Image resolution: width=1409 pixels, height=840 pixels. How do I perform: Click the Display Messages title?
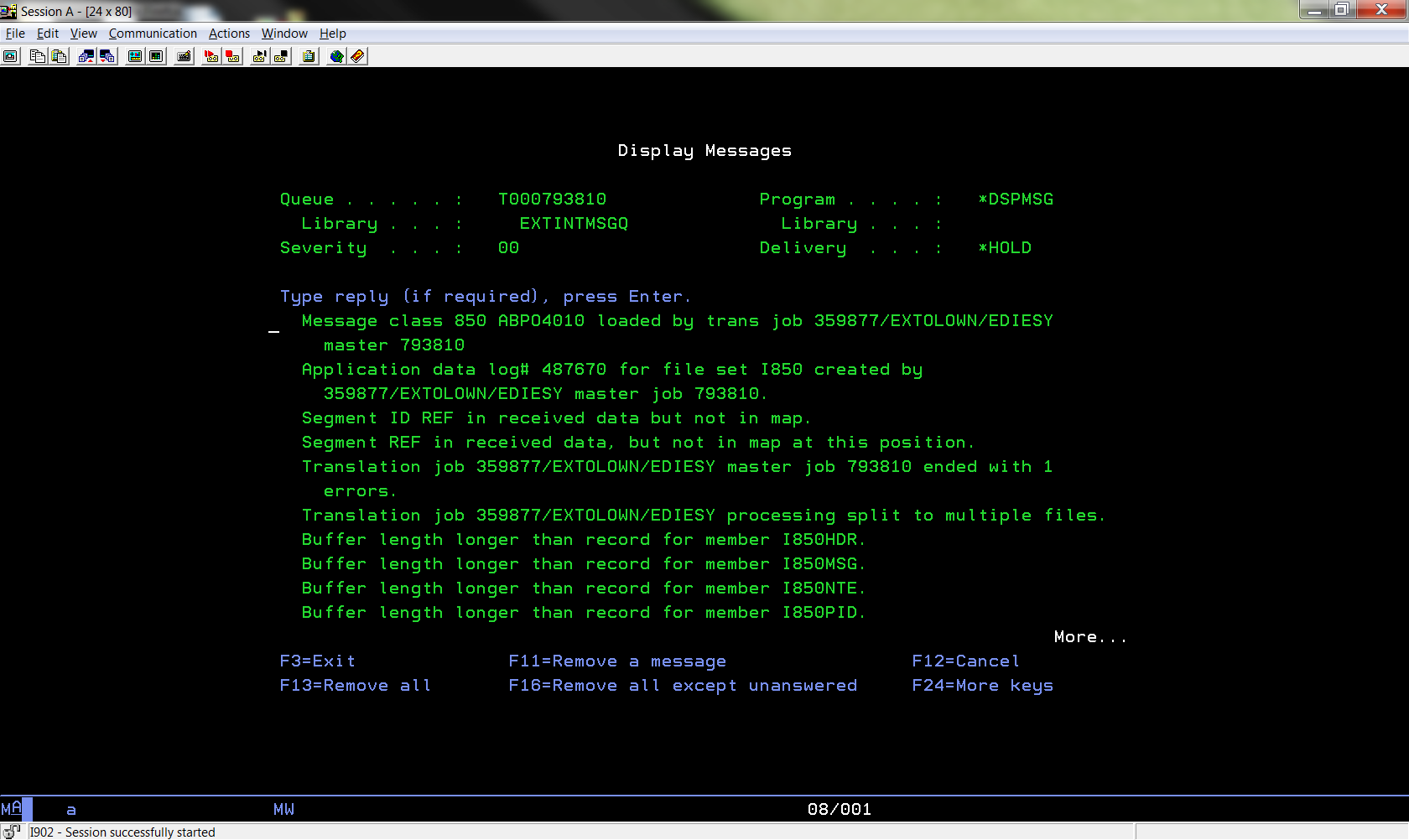(x=704, y=150)
